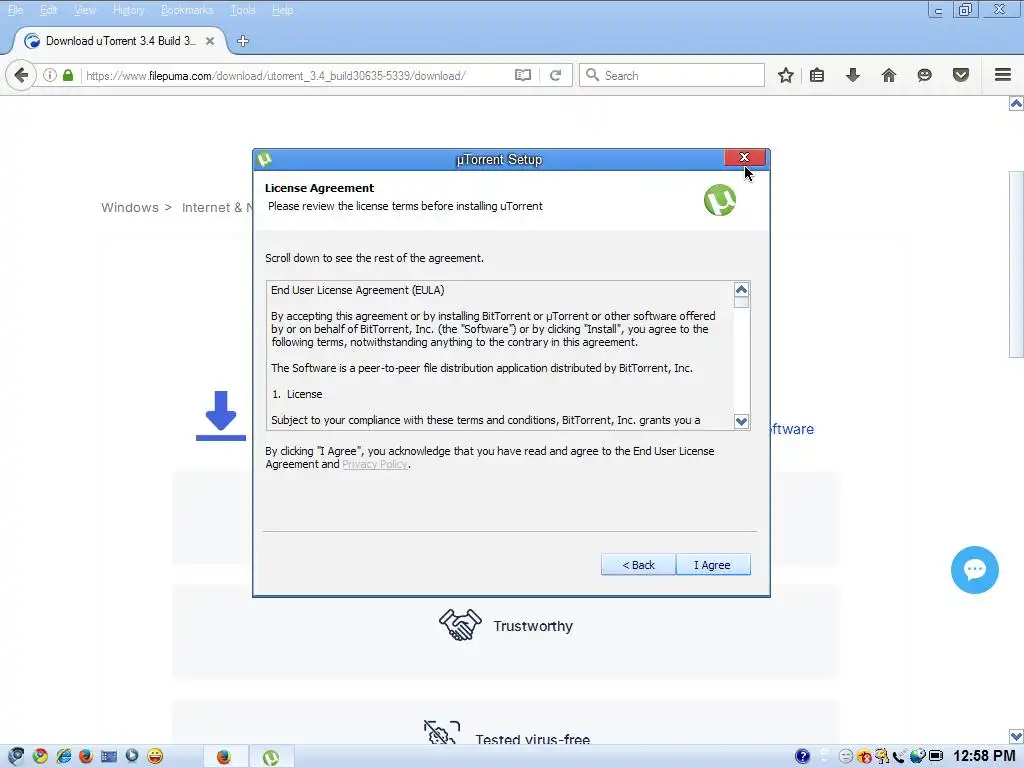The width and height of the screenshot is (1024, 768).
Task: Launch Firefox from the quick launch bar
Action: point(86,756)
